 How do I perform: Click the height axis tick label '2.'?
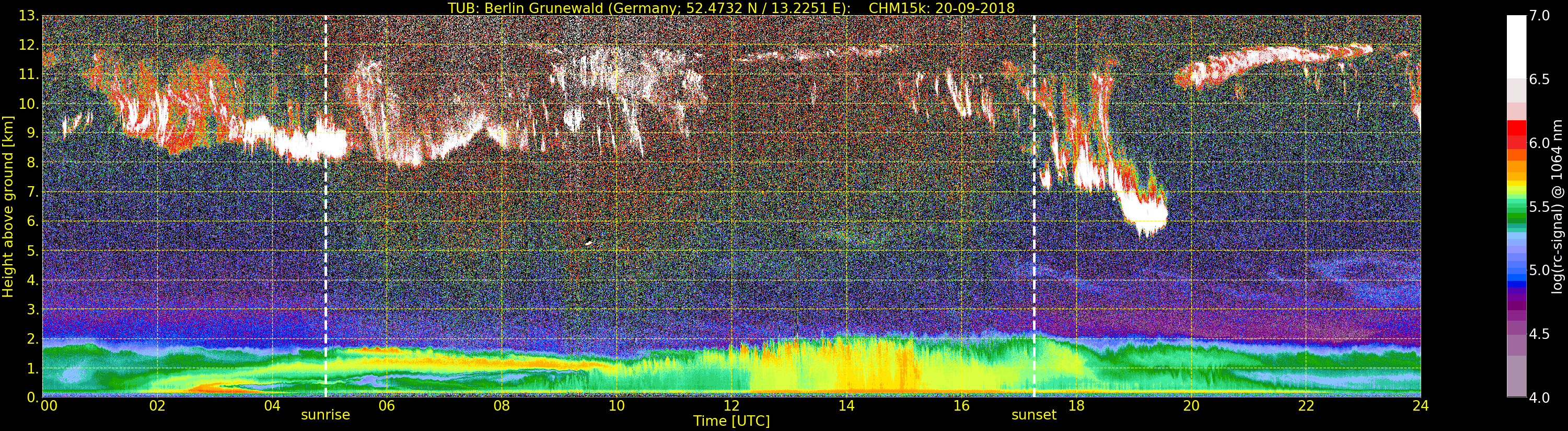[32, 338]
